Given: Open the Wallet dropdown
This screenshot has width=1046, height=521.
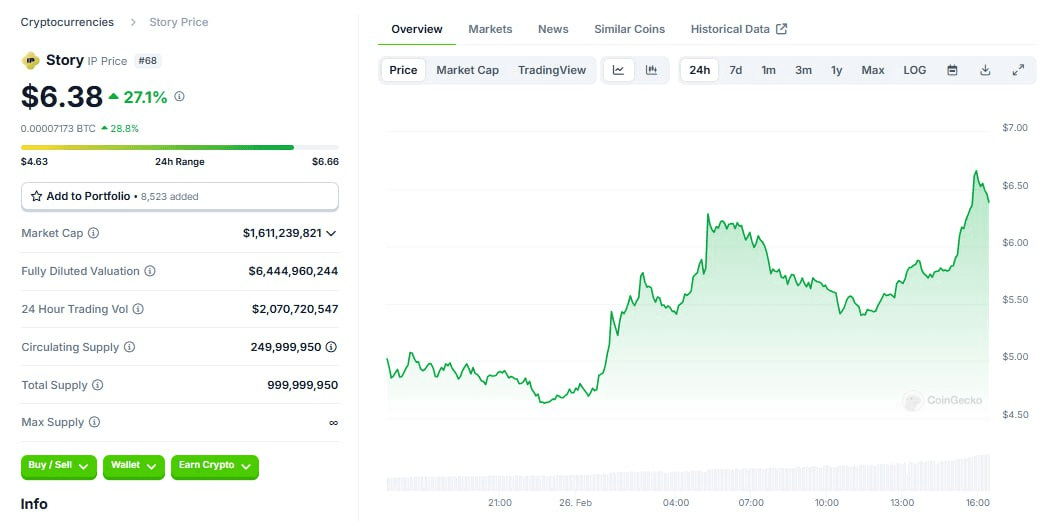Looking at the screenshot, I should coord(133,467).
